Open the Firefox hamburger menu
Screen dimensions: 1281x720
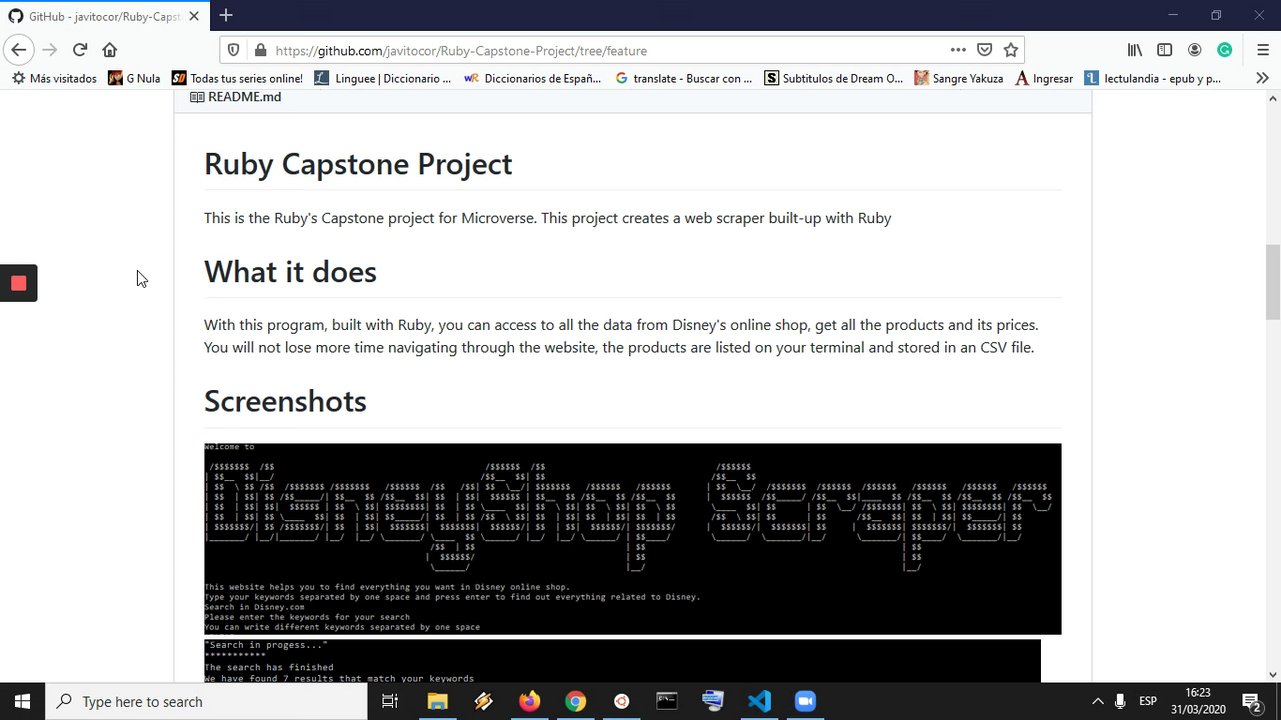[x=1263, y=50]
